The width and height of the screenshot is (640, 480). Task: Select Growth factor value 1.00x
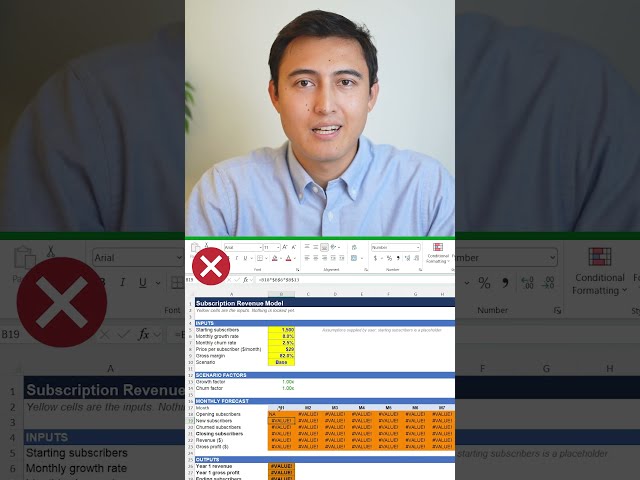tap(281, 382)
